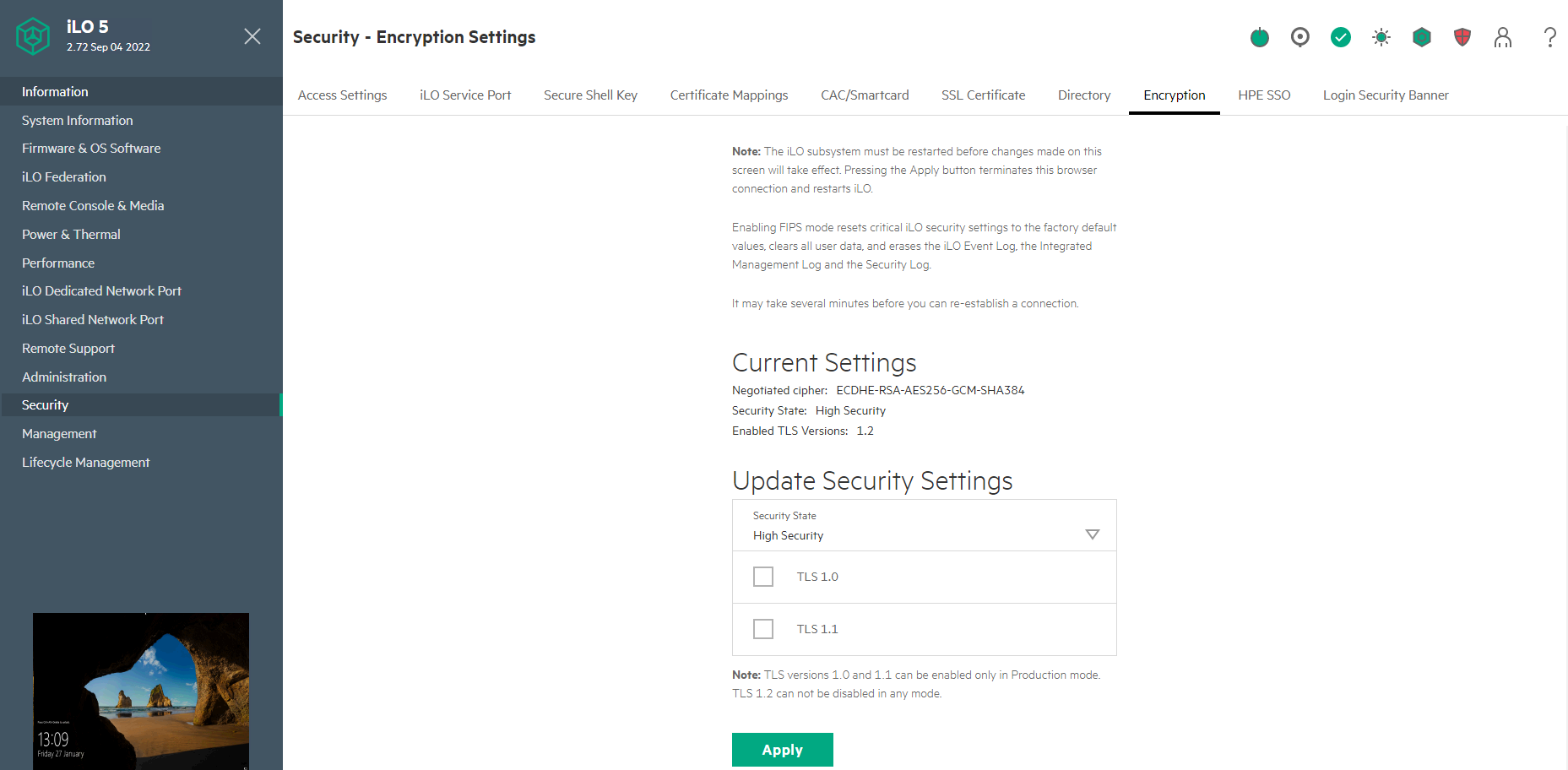
Task: Go to Power & Thermal page
Action: point(71,235)
